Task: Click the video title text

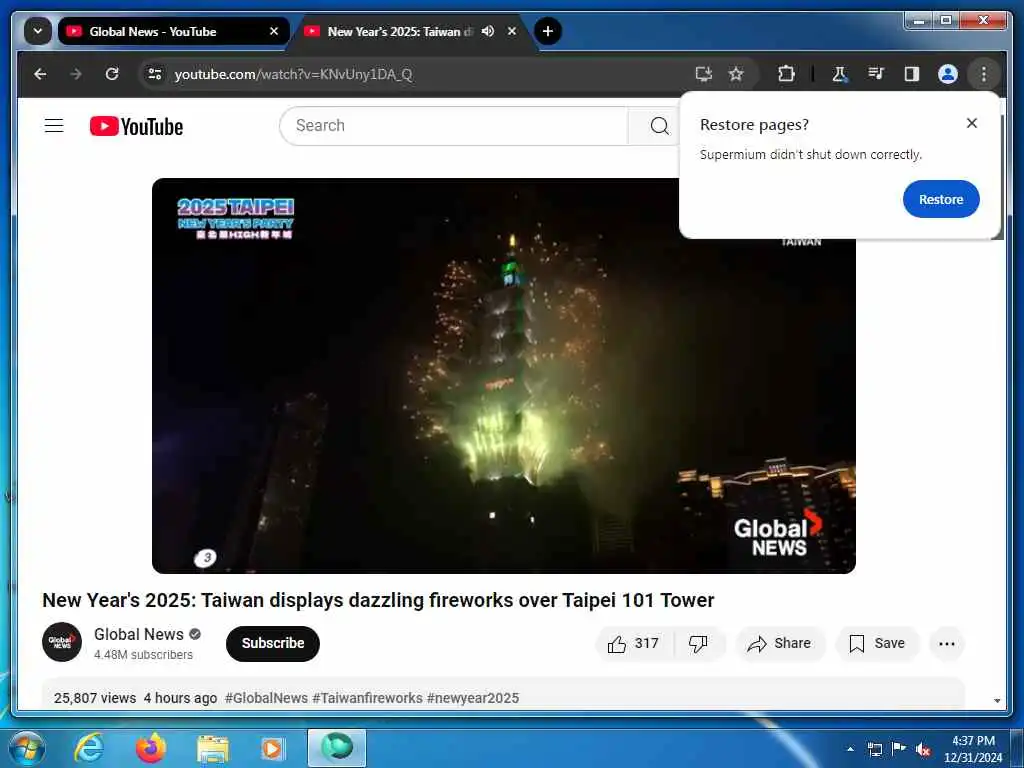Action: coord(378,600)
